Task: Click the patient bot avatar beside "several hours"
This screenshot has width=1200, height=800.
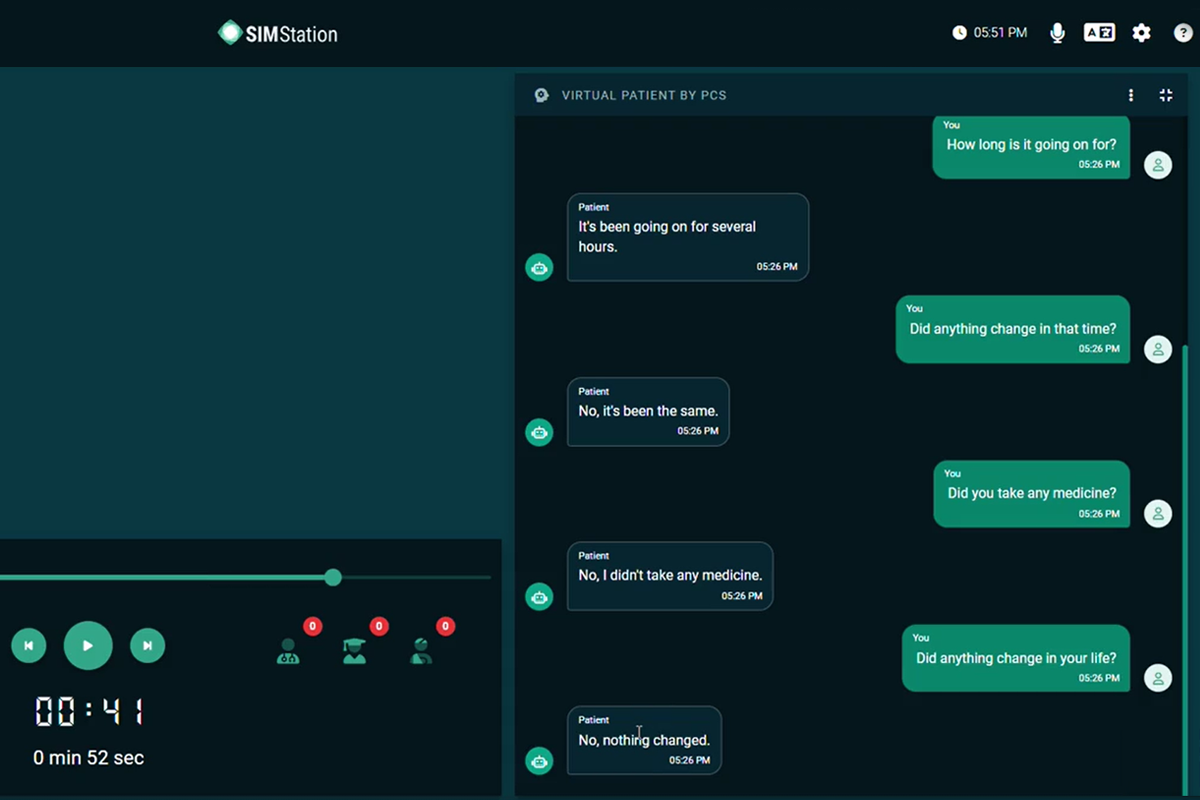Action: [x=540, y=267]
